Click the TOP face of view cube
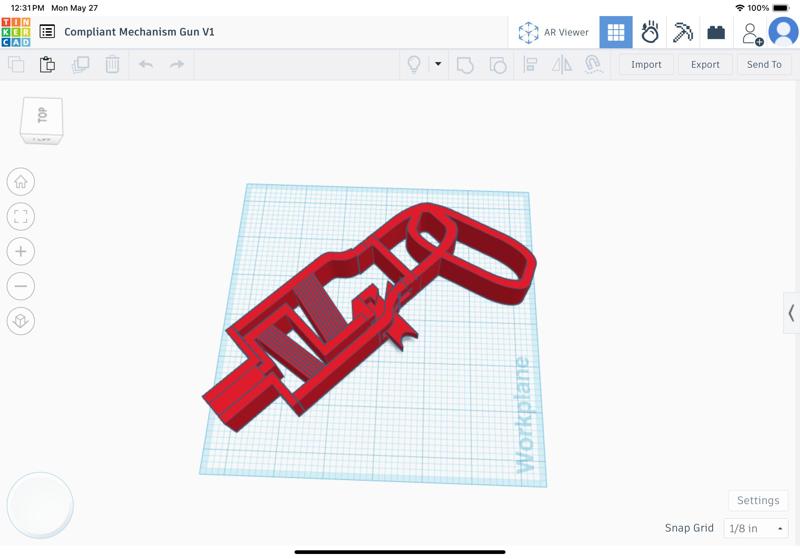Viewport: 800px width, 559px height. [42, 115]
